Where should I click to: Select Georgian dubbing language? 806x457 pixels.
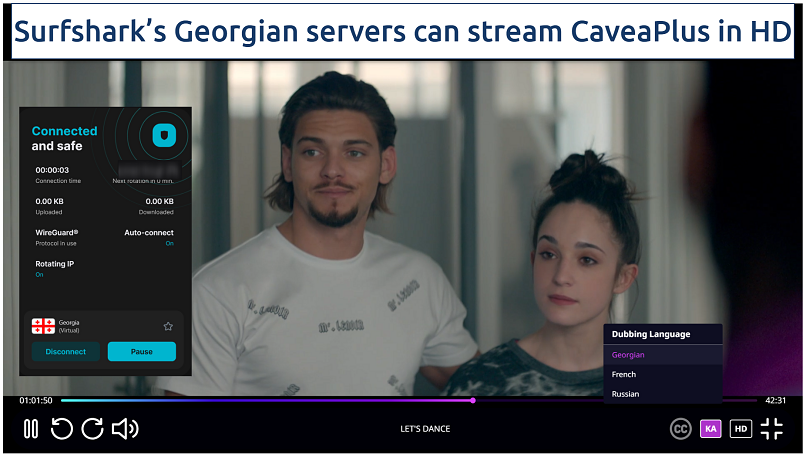click(x=663, y=355)
